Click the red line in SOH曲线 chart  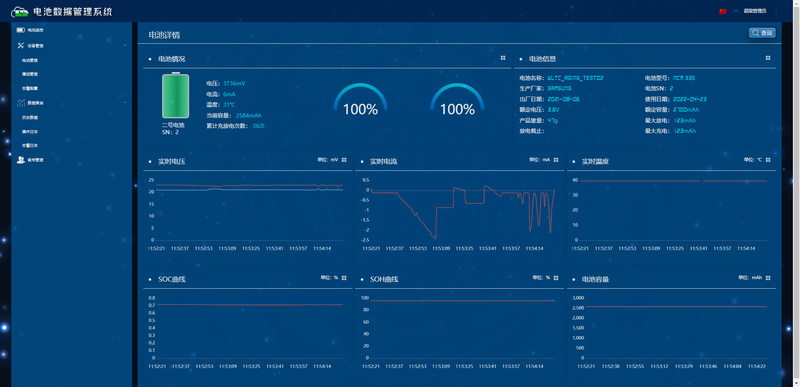[463, 301]
